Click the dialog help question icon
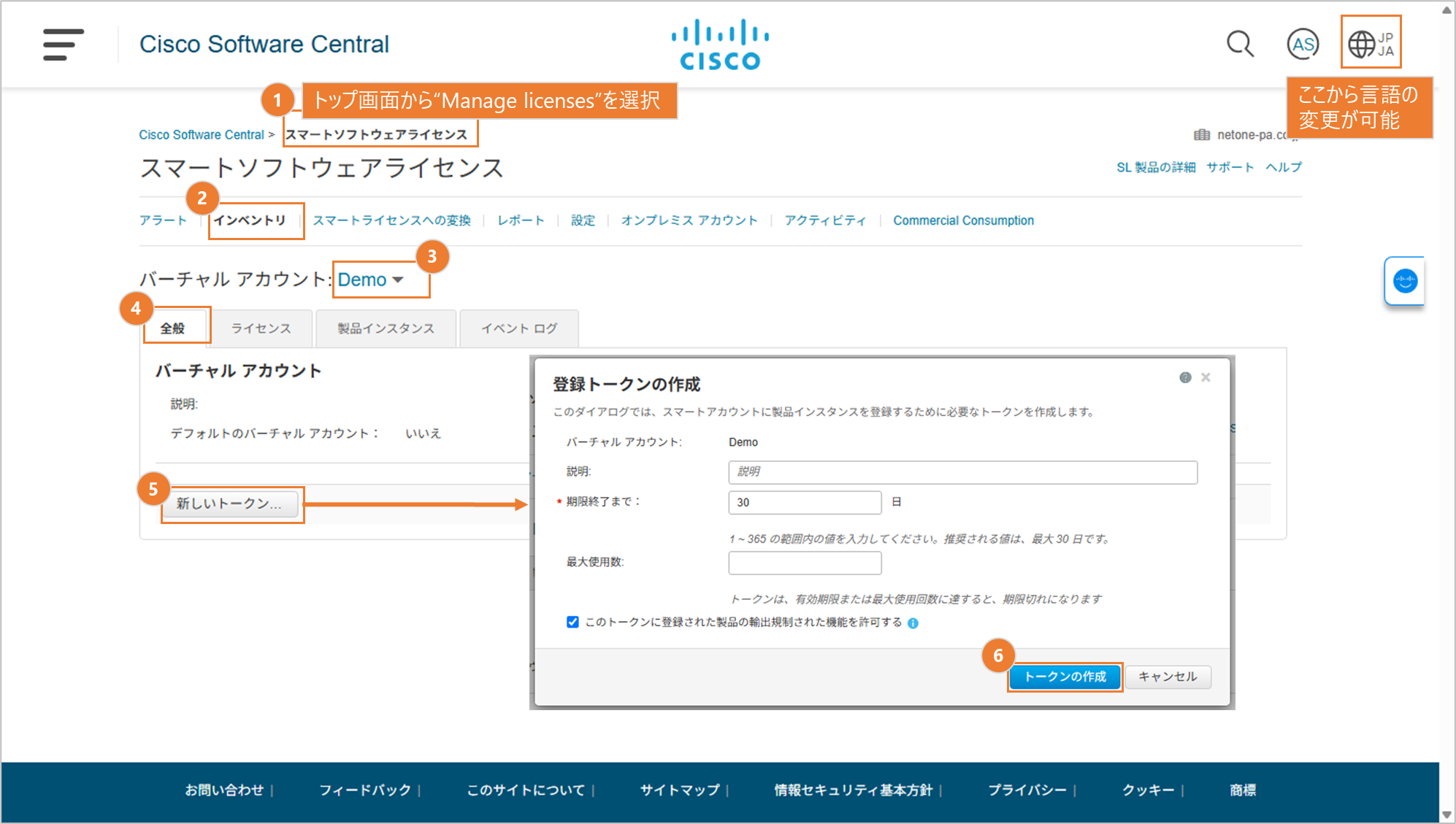Screen dimensions: 1456x824 (1185, 377)
